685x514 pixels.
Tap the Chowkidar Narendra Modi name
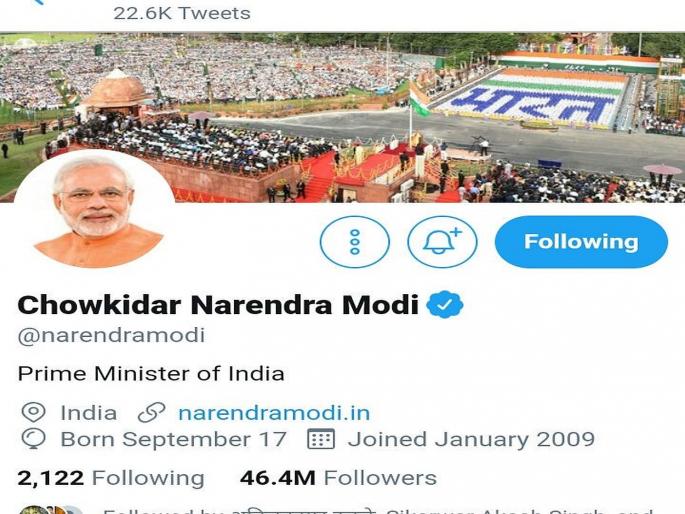tap(218, 305)
